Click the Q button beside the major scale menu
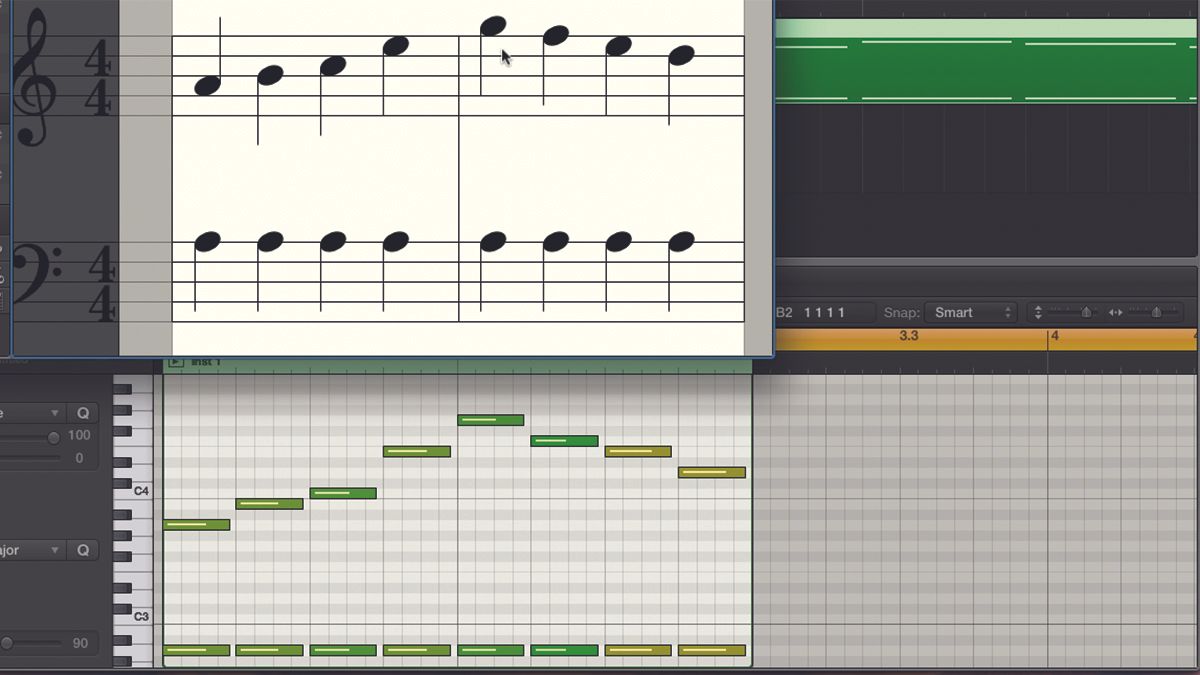Screen dimensions: 1200x675 (x=83, y=549)
